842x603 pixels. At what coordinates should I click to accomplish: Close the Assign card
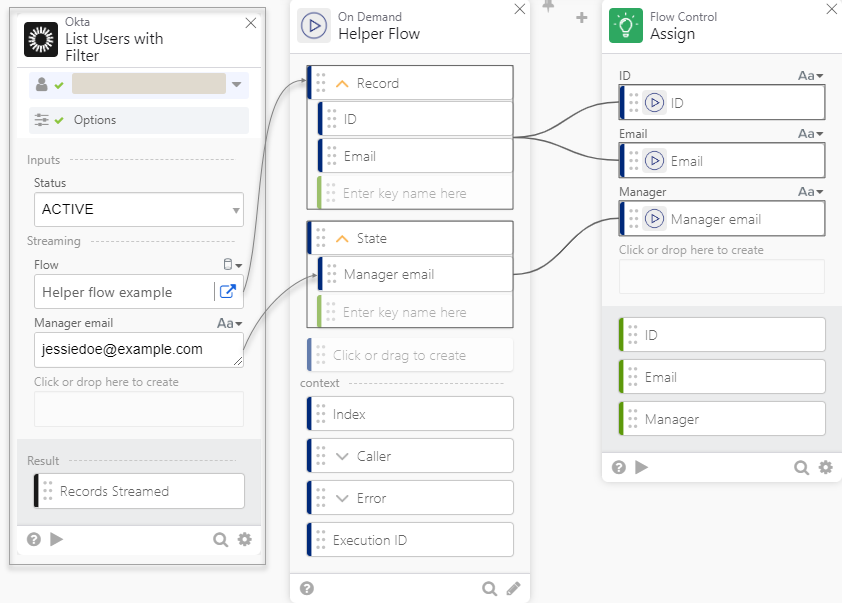[831, 9]
